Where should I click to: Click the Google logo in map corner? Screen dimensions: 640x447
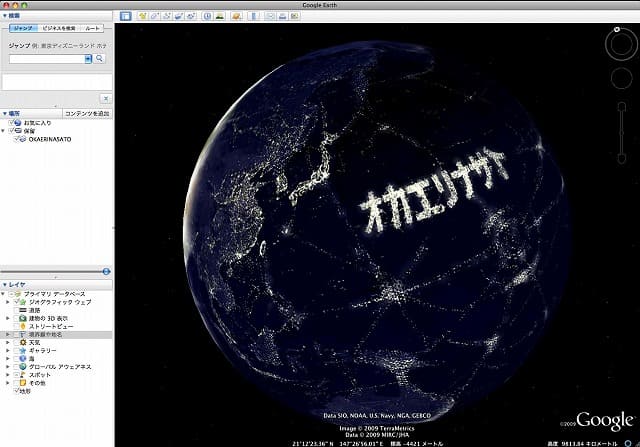point(605,420)
